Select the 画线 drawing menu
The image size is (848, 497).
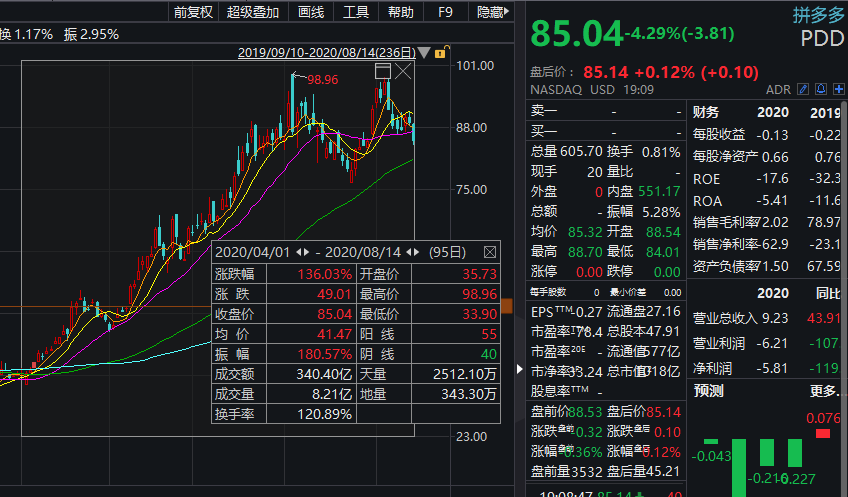pos(311,12)
